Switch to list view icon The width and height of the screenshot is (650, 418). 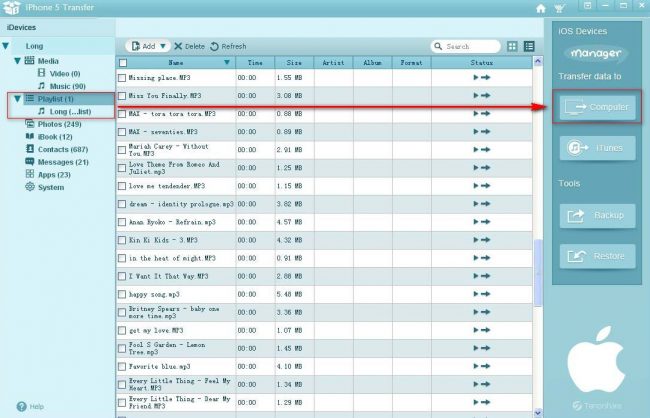(x=529, y=46)
